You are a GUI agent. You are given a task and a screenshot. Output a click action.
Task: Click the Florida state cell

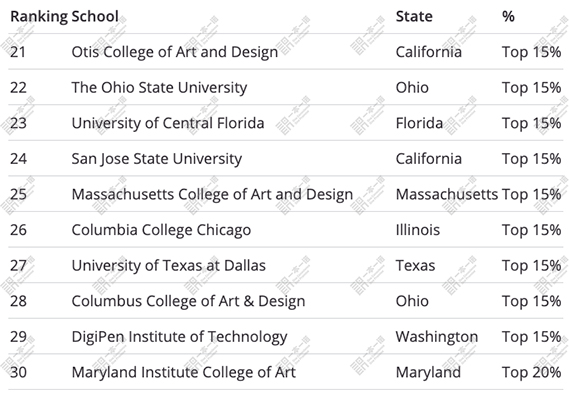point(420,123)
